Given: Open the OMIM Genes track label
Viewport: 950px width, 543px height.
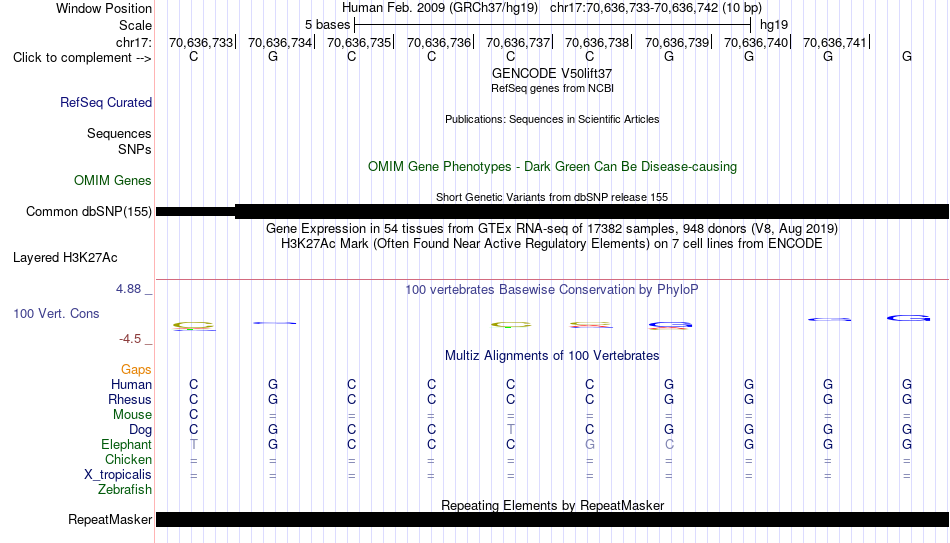Looking at the screenshot, I should (113, 181).
